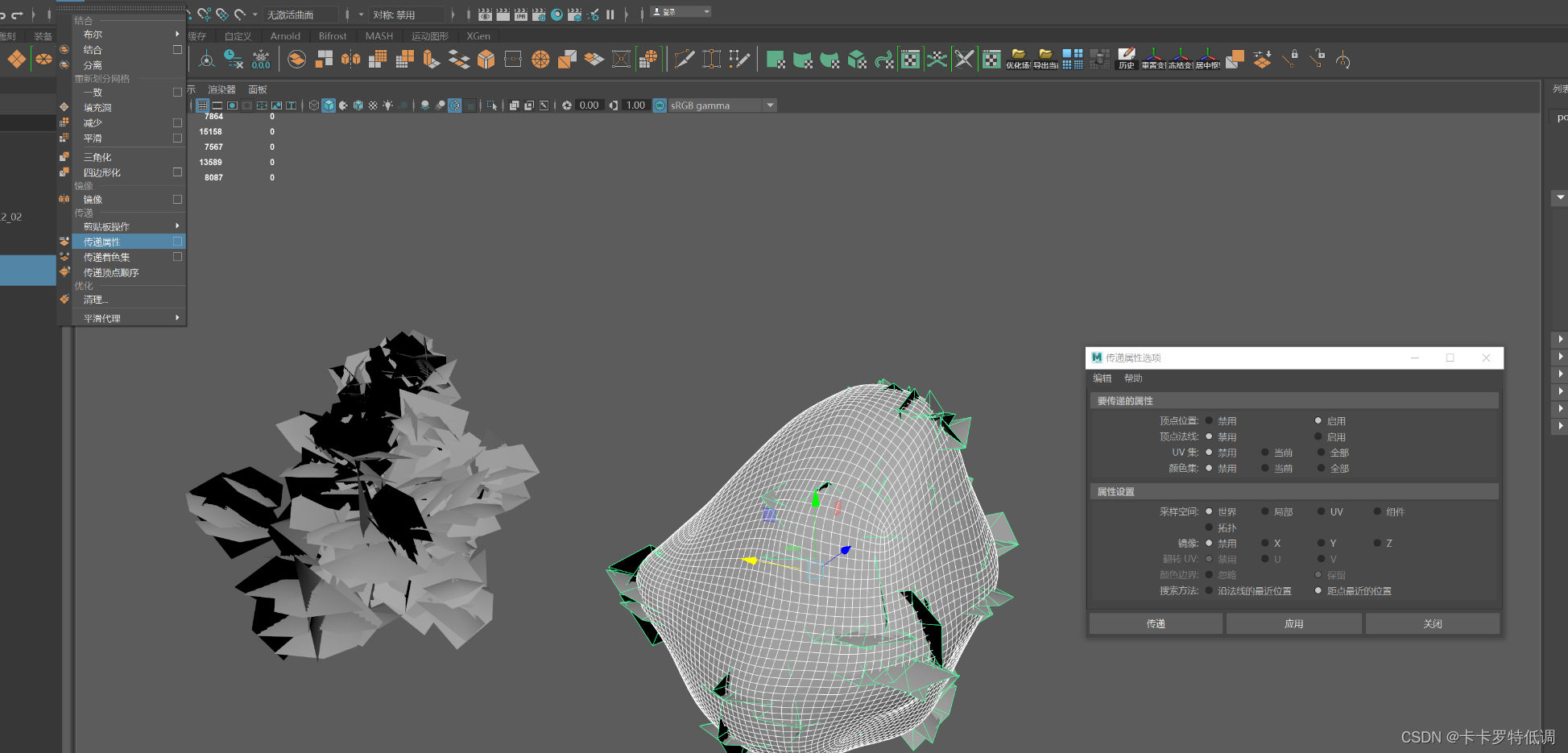Viewport: 1568px width, 753px height.
Task: Click the snowflake freeze transformations icon
Action: pyautogui.click(x=261, y=59)
